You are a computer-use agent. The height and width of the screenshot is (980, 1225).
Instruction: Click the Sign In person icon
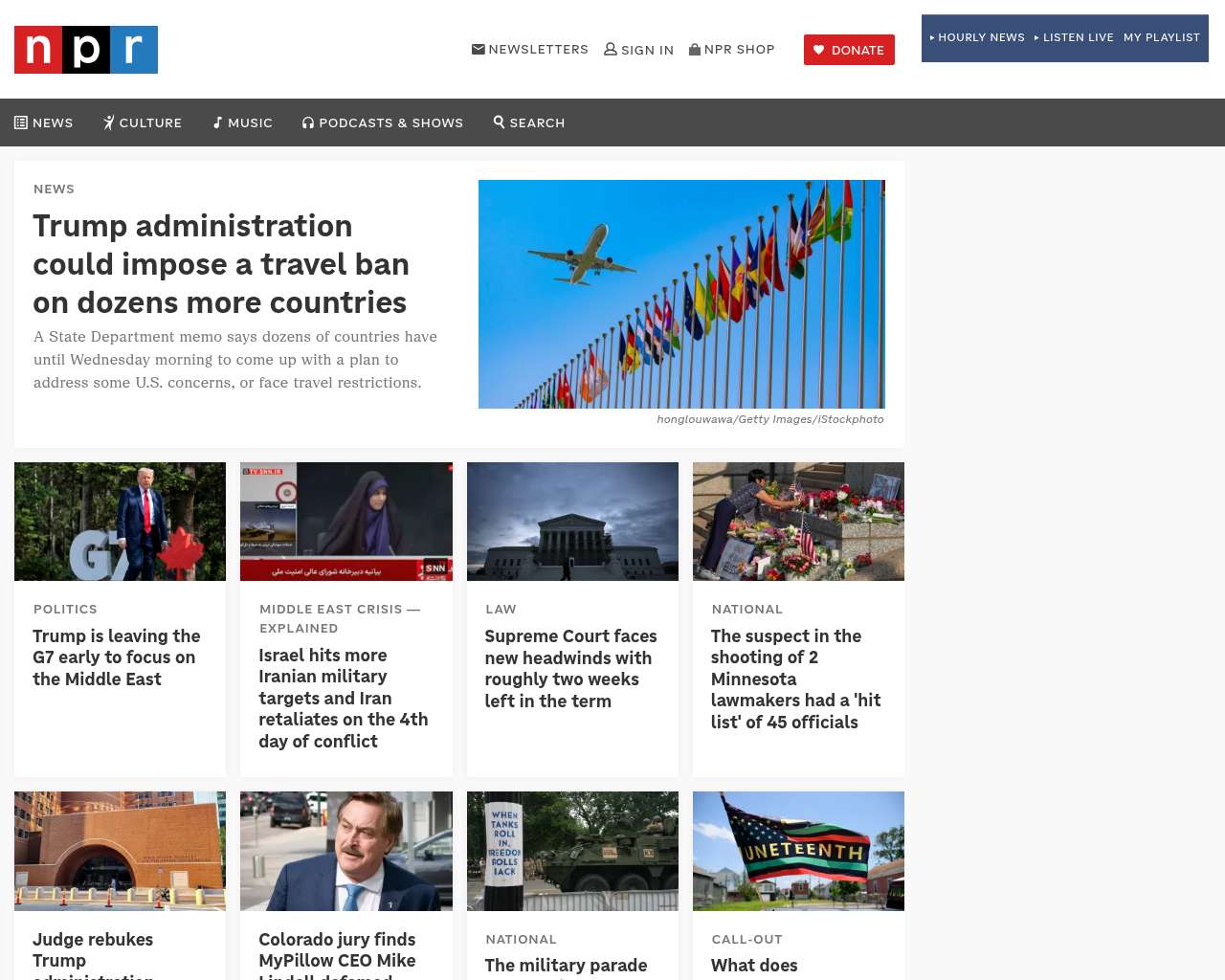click(611, 49)
